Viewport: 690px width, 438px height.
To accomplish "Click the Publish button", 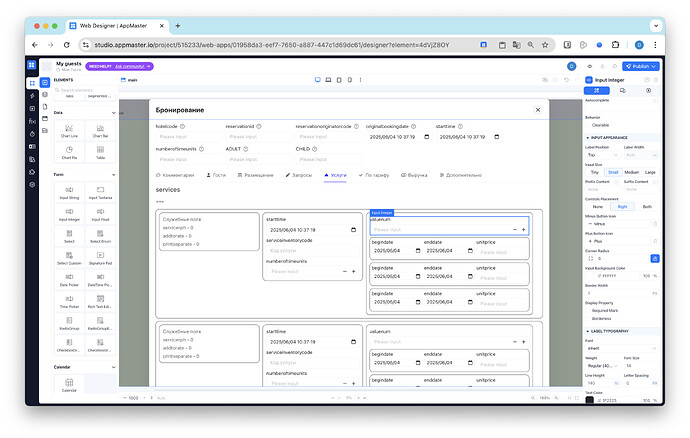I will pos(641,66).
